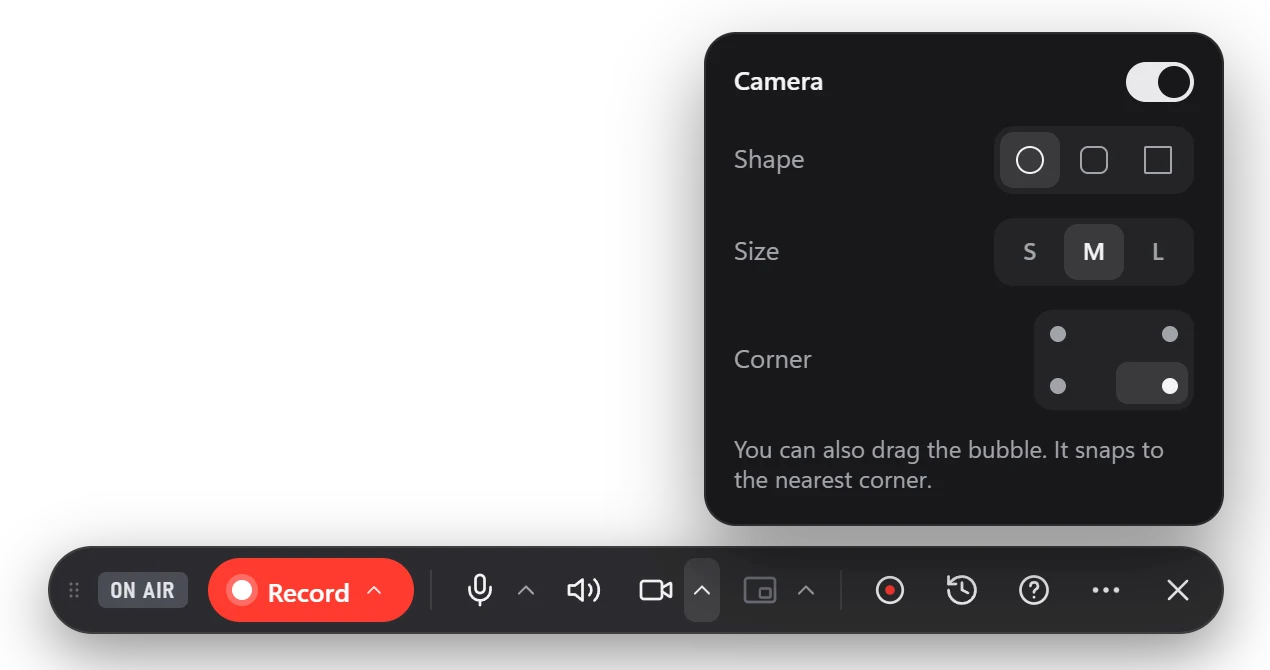Click the 'Camera' panel heading
Screen dimensions: 1270x670
(x=778, y=82)
